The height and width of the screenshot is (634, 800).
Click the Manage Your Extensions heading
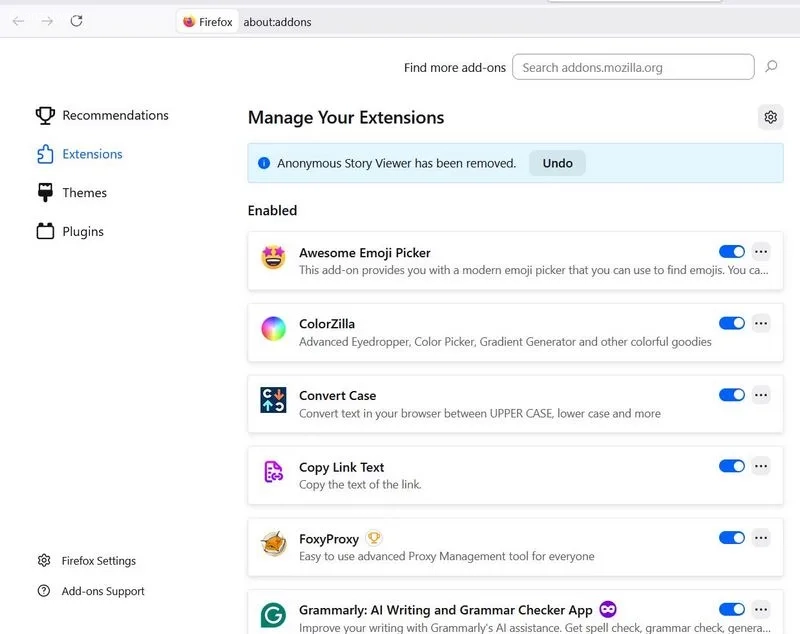(x=346, y=117)
